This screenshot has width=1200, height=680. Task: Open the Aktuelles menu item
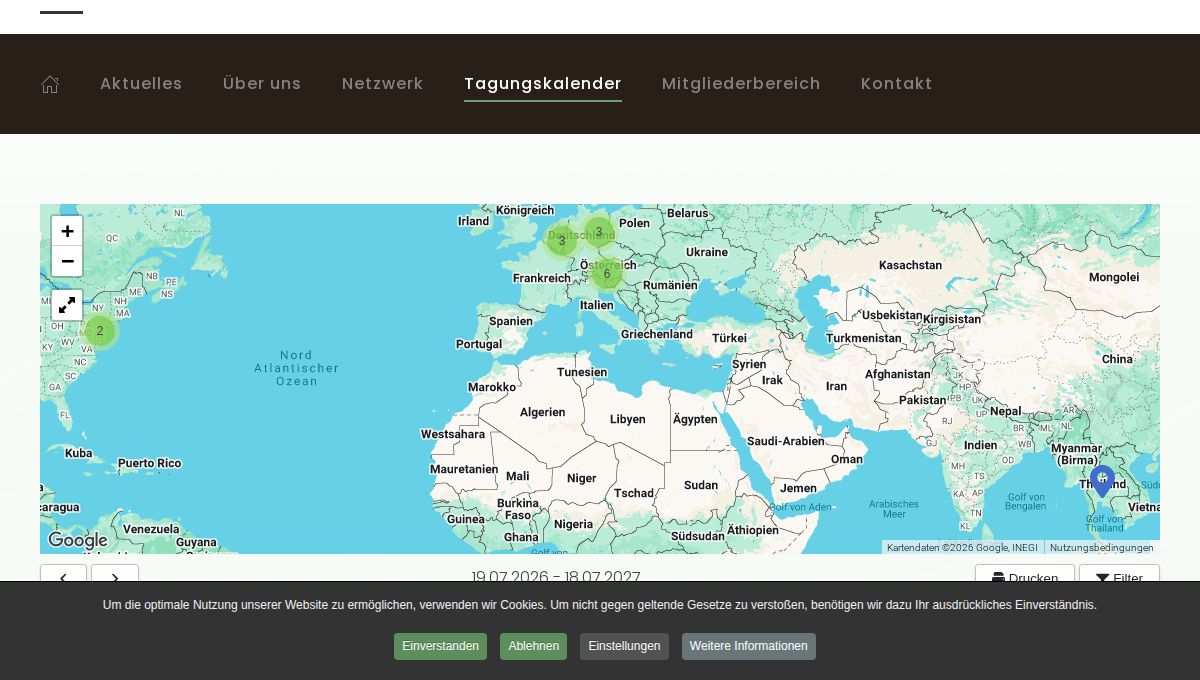(141, 84)
